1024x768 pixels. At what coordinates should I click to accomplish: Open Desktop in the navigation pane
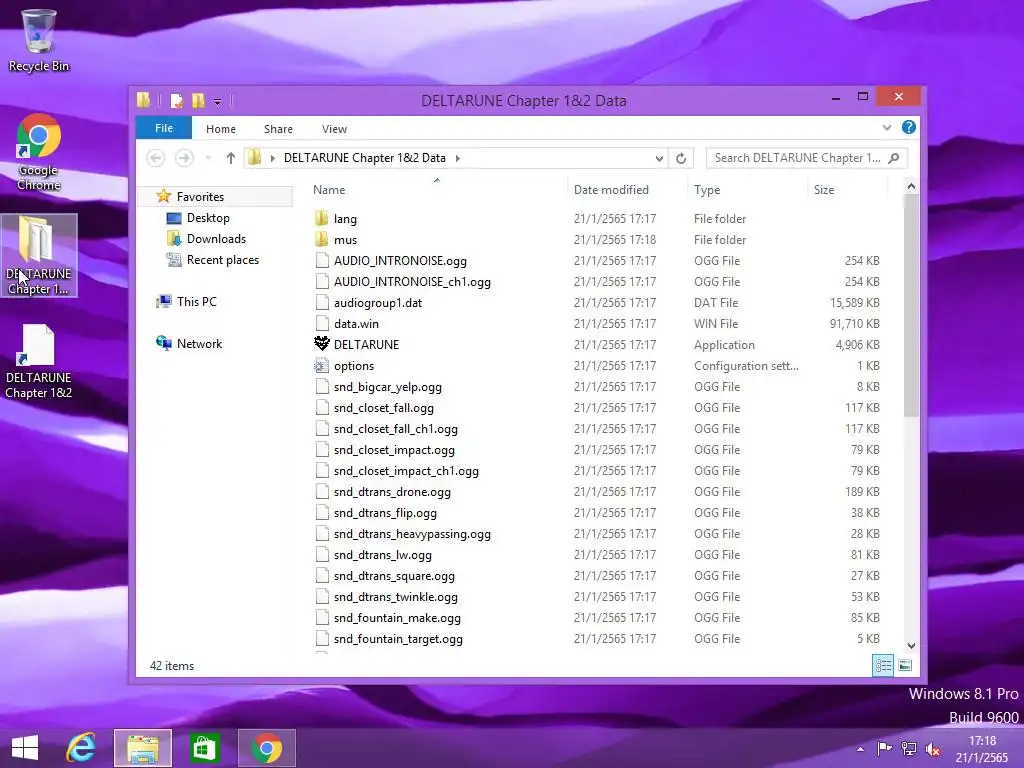208,217
